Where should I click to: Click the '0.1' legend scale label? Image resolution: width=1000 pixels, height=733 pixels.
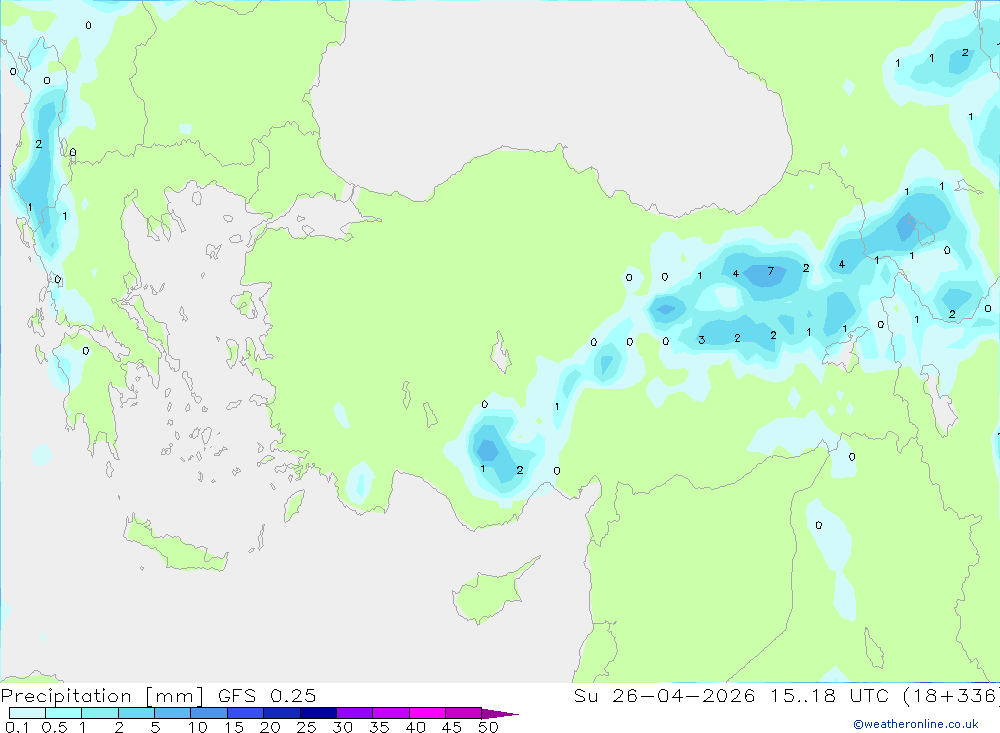(x=17, y=727)
